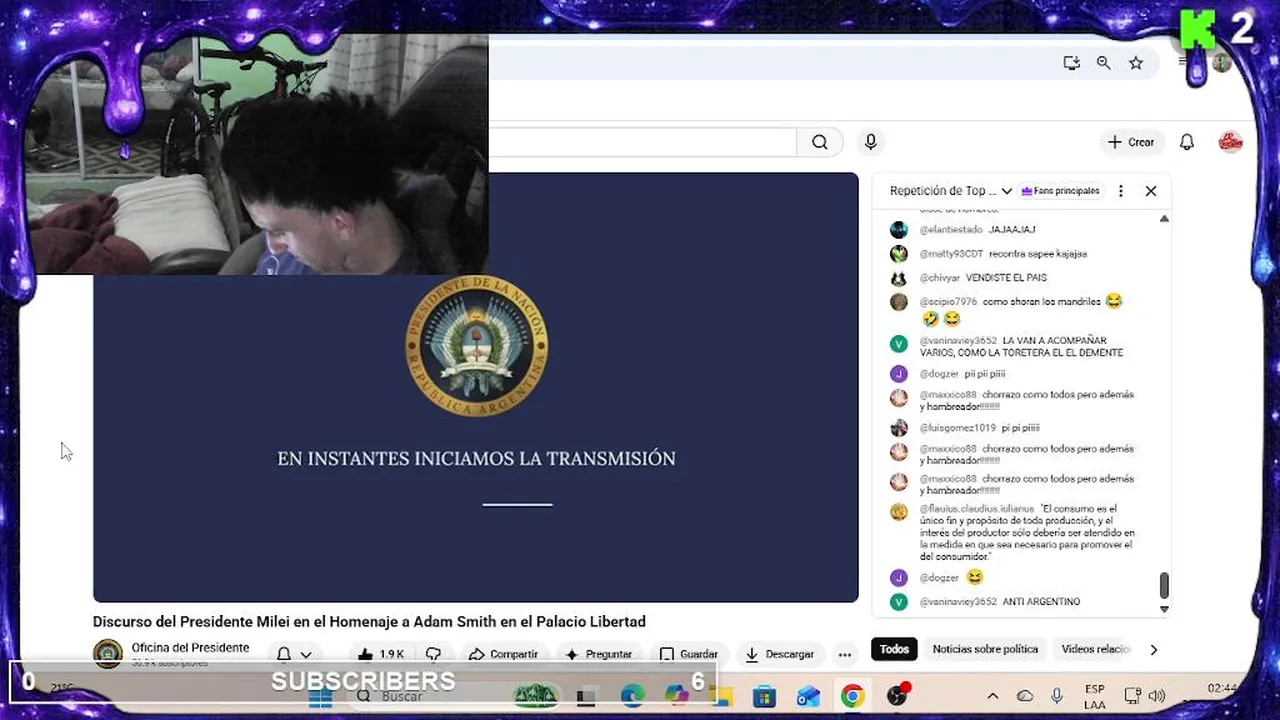Open Microsoft Store from the taskbar

(765, 696)
